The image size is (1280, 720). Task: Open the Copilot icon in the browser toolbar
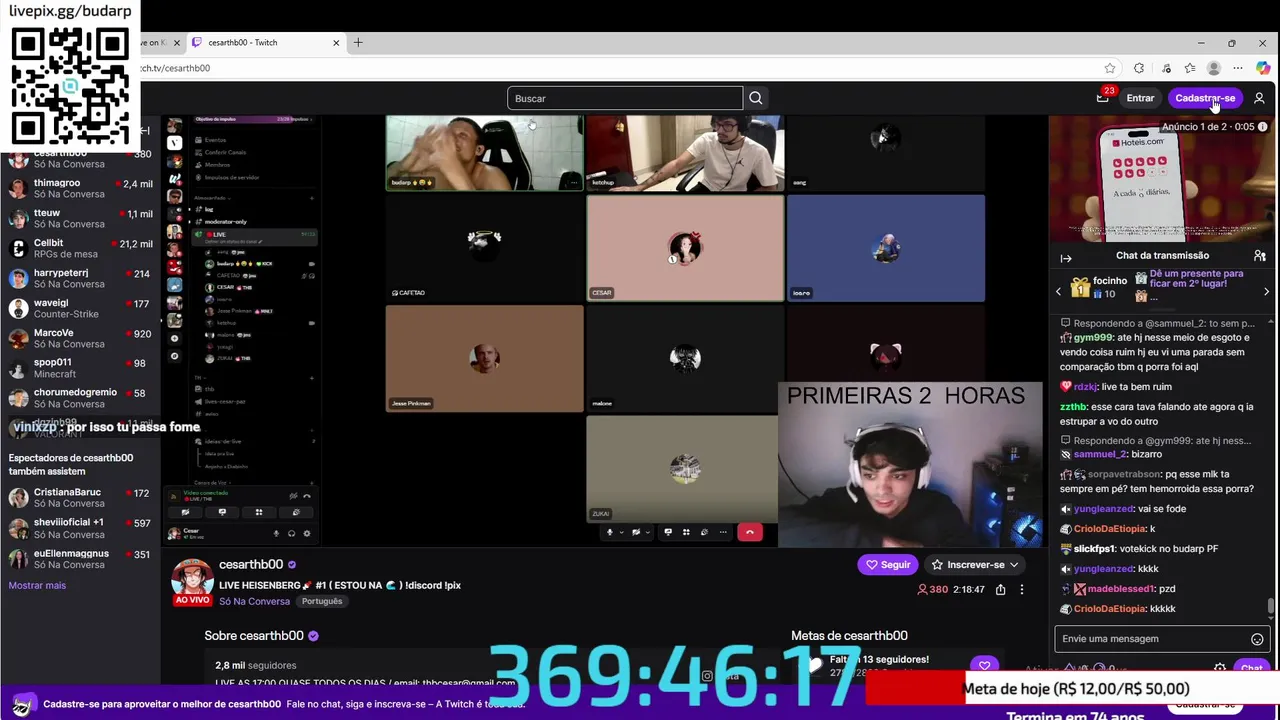pyautogui.click(x=1263, y=68)
